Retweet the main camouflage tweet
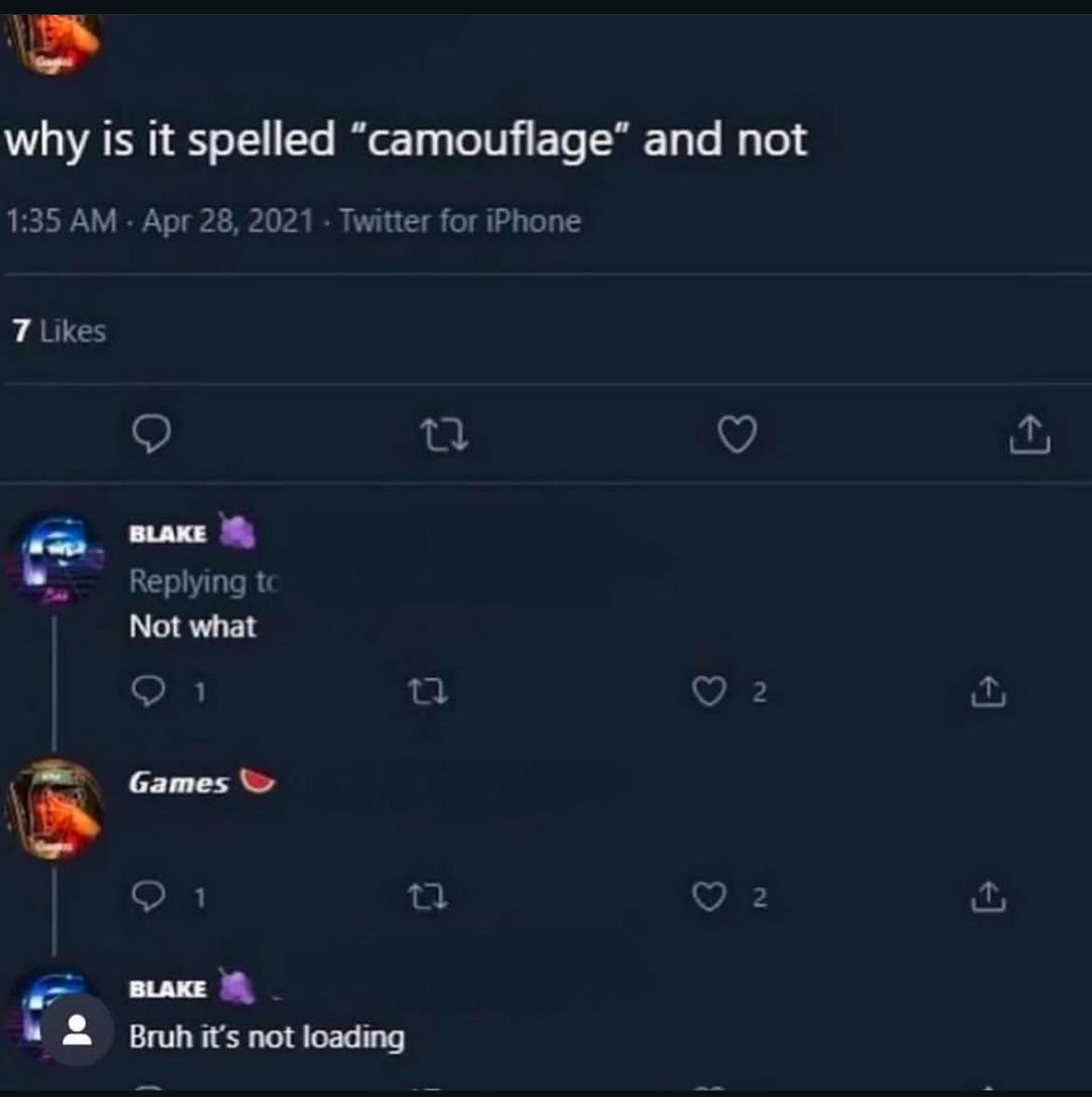Viewport: 1092px width, 1097px height. pos(444,435)
